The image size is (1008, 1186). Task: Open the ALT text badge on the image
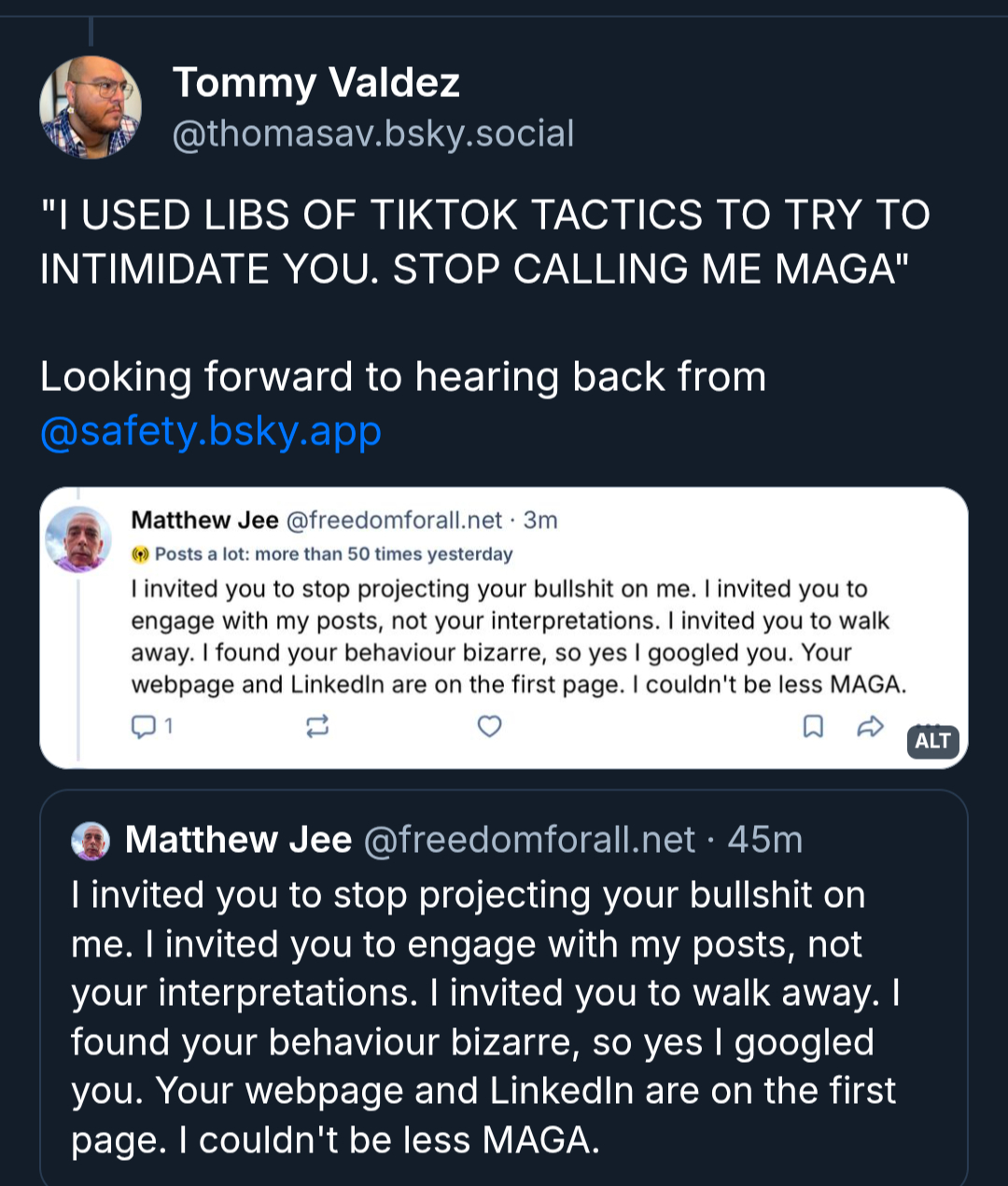coord(932,741)
